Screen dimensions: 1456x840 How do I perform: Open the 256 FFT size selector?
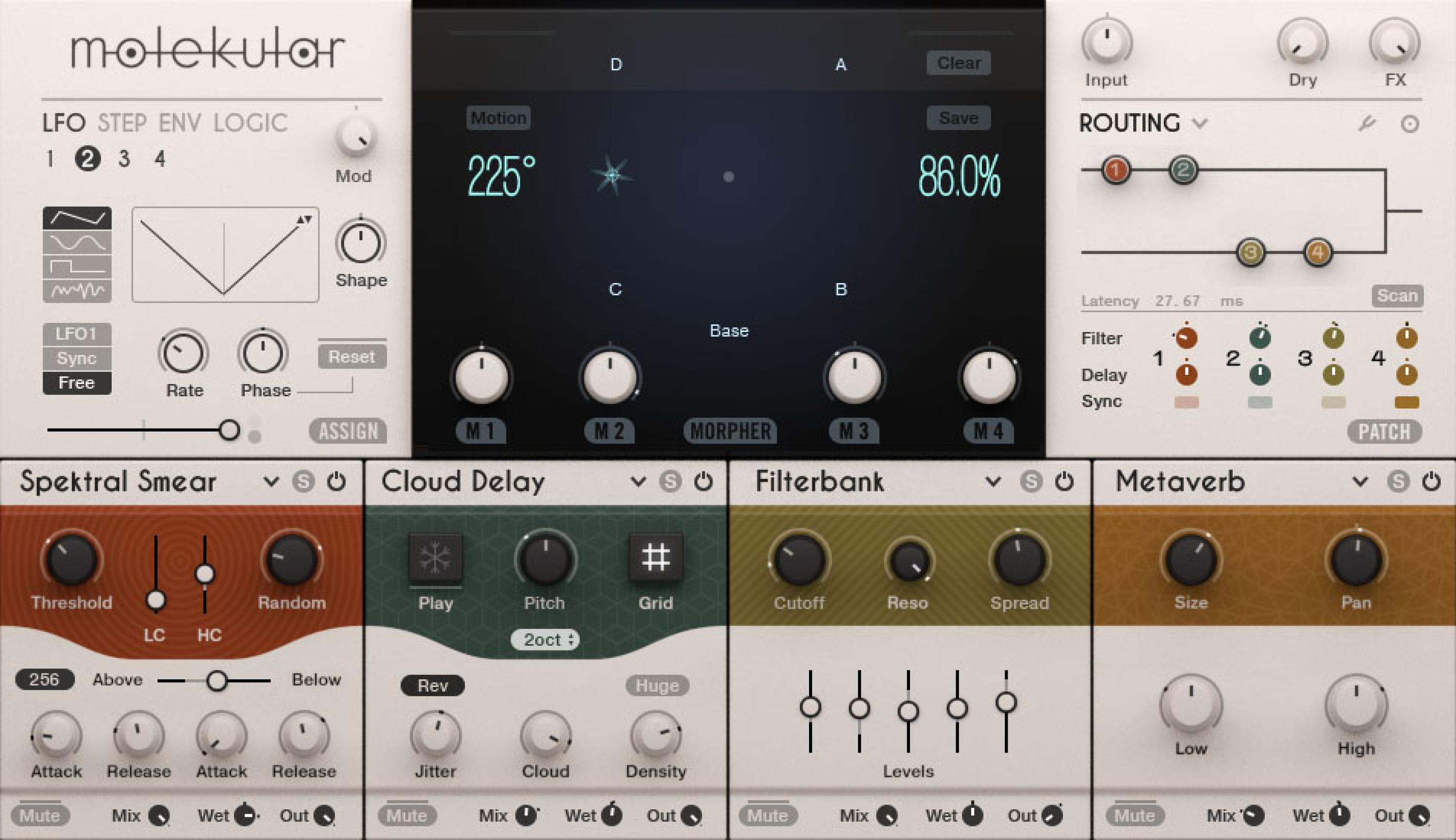[44, 679]
